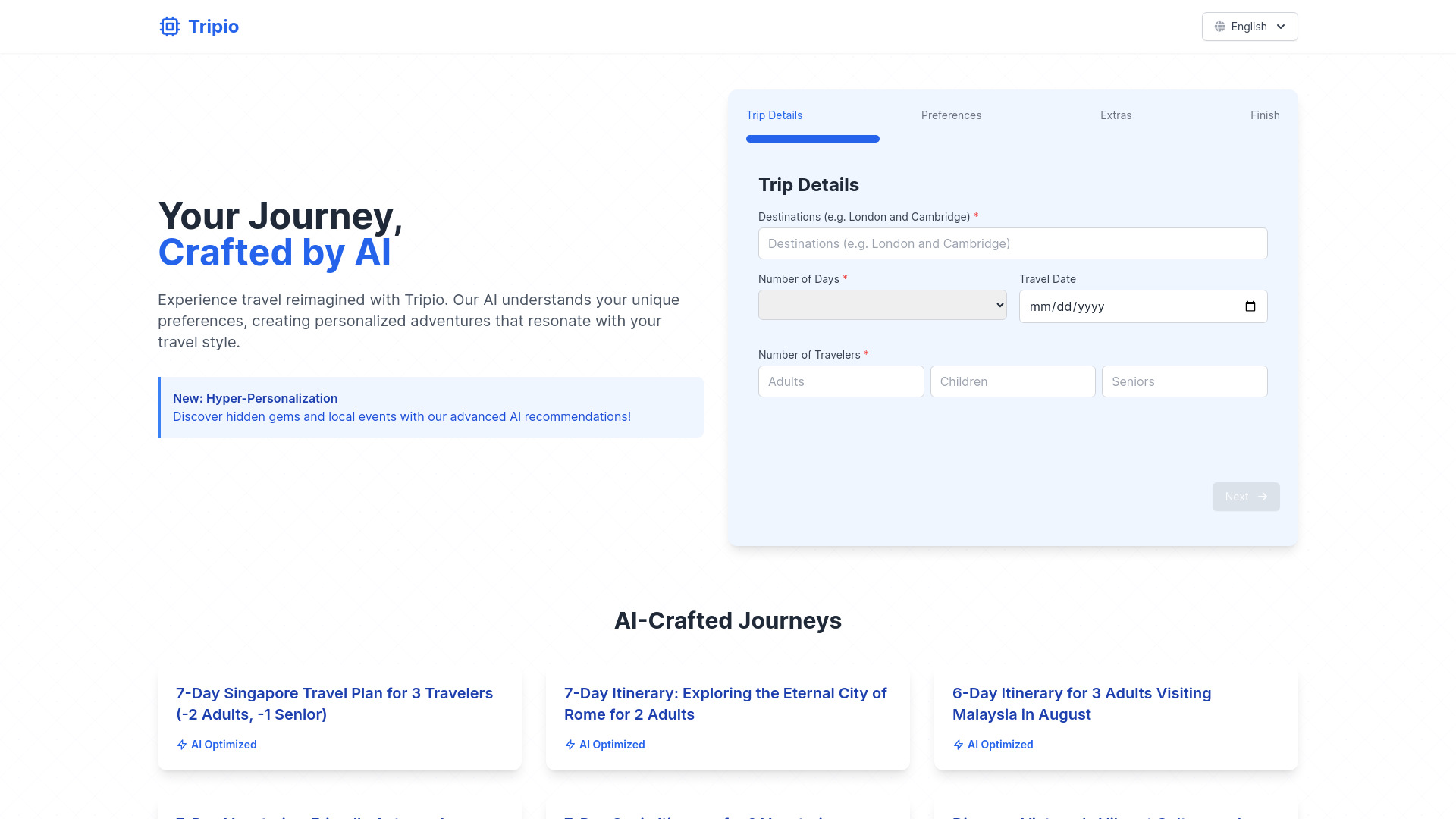Click the Next button to proceed
The height and width of the screenshot is (819, 1456).
coord(1246,496)
